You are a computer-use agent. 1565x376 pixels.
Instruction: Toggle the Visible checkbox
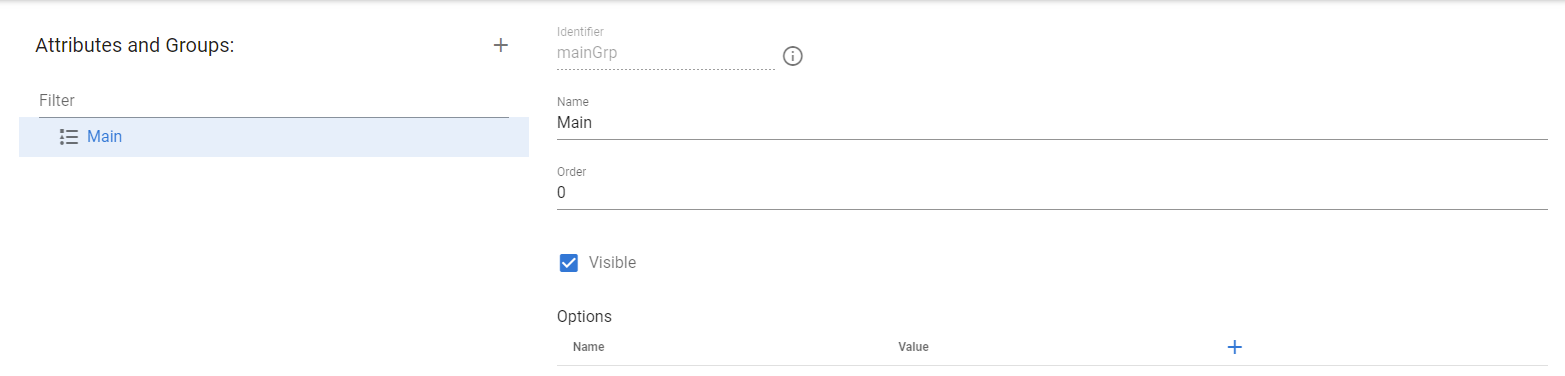pyautogui.click(x=569, y=263)
